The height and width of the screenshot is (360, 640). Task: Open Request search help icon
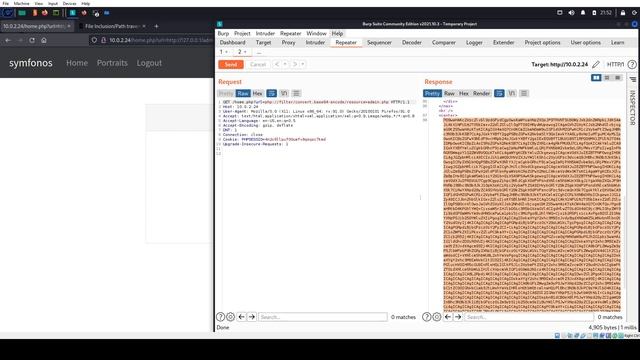[220, 317]
